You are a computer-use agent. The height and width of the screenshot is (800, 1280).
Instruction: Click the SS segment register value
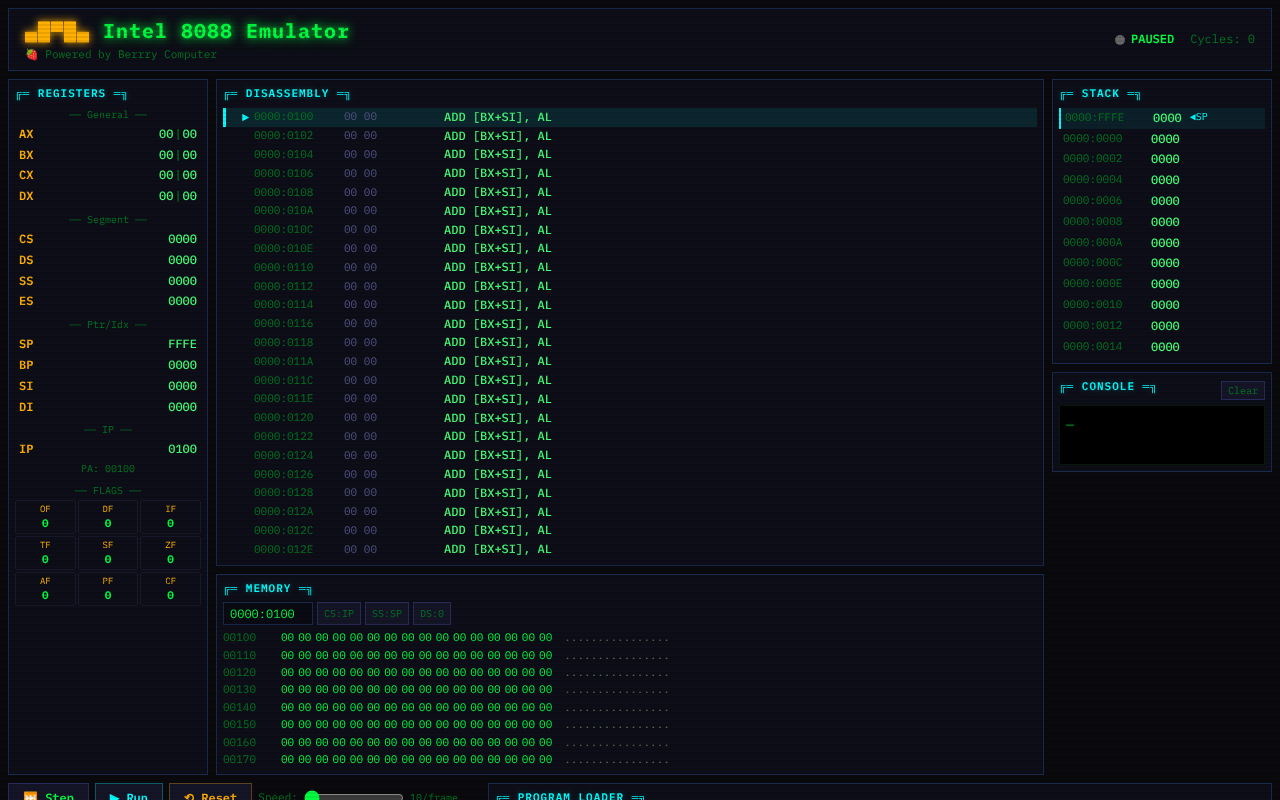[x=182, y=281]
